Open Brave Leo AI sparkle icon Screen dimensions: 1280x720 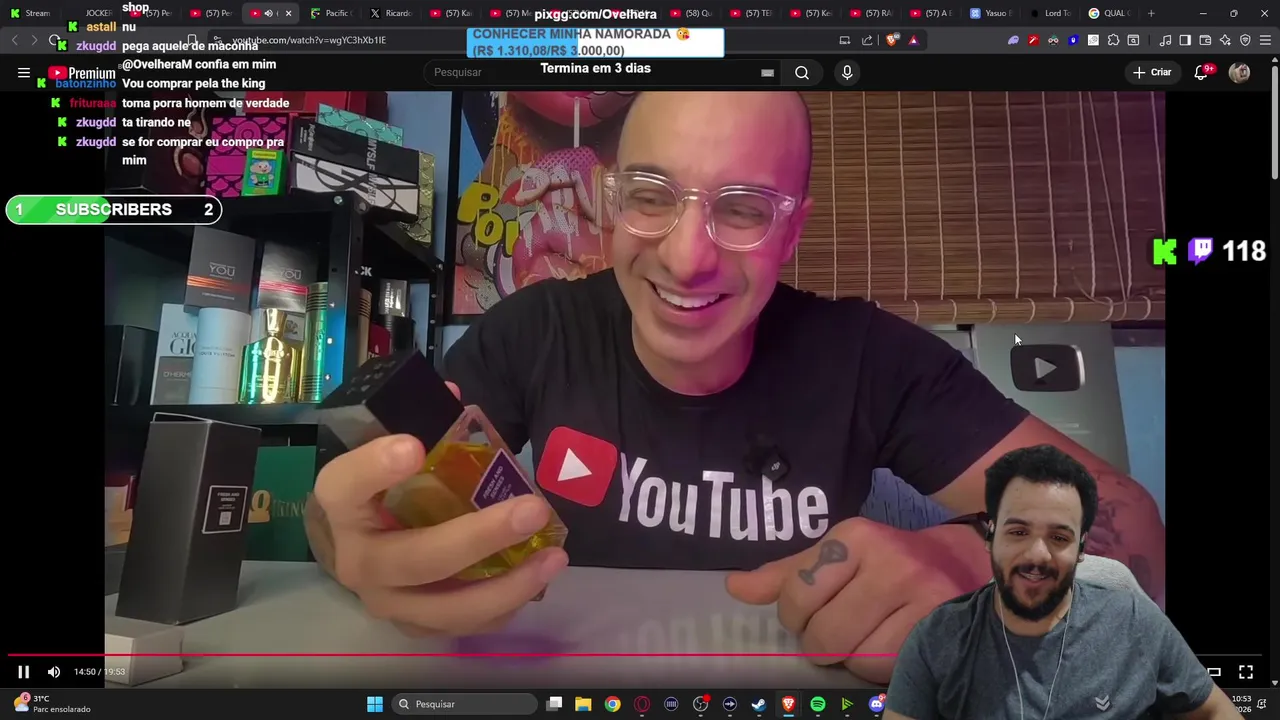(x=1225, y=40)
